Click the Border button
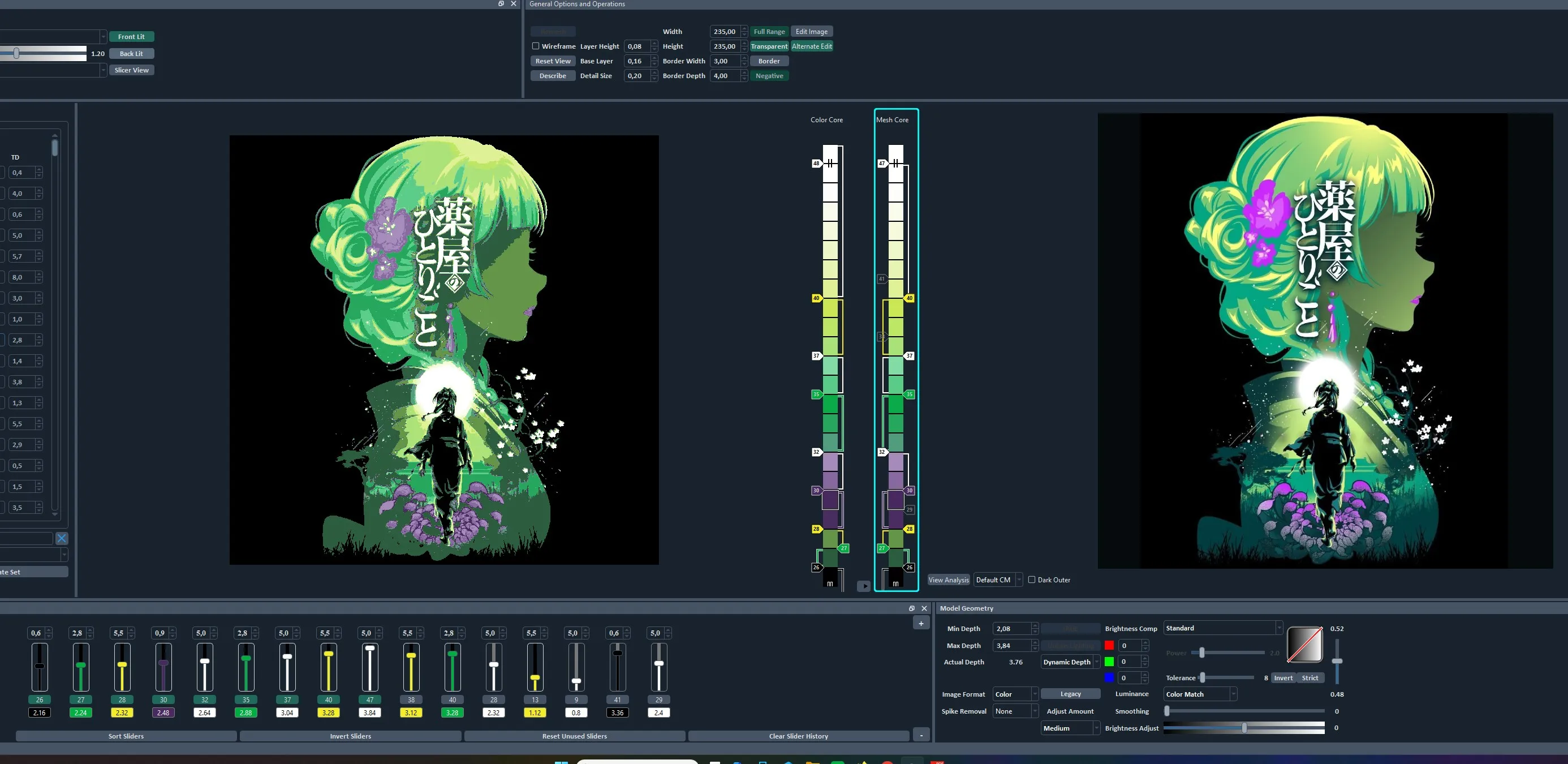 pos(769,61)
